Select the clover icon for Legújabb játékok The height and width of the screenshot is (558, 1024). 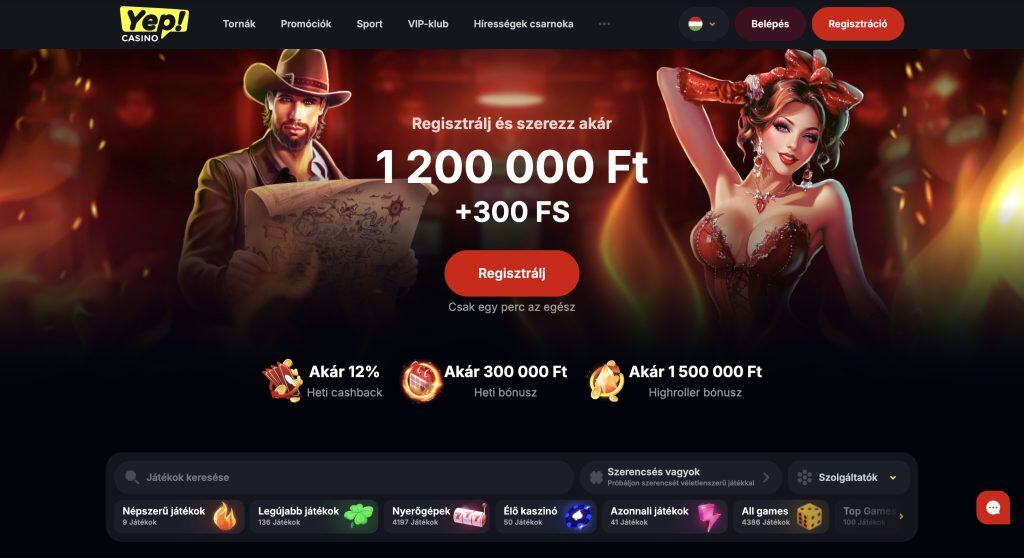tap(359, 516)
